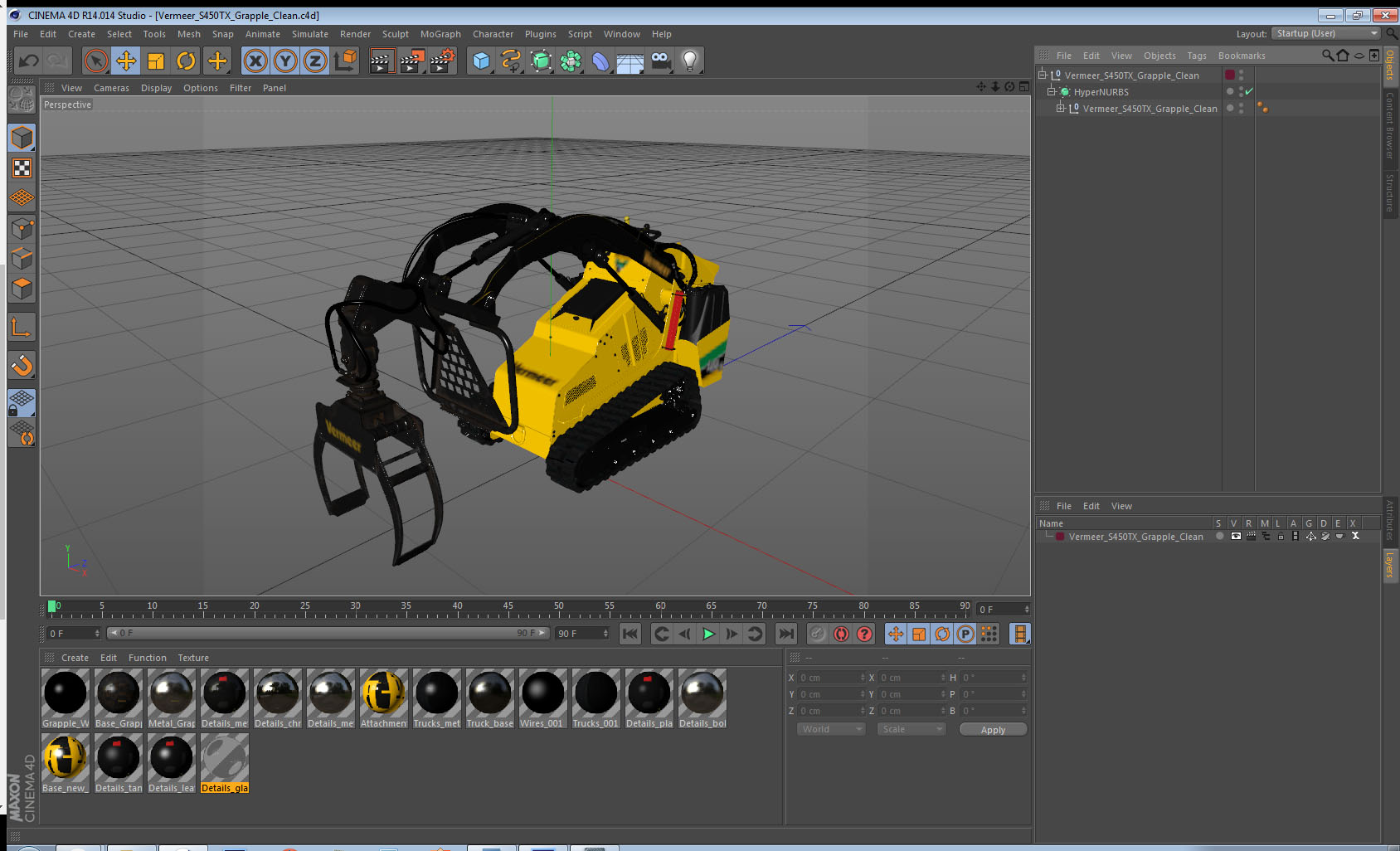The image size is (1400, 851).
Task: Toggle Autokeying button
Action: point(841,634)
